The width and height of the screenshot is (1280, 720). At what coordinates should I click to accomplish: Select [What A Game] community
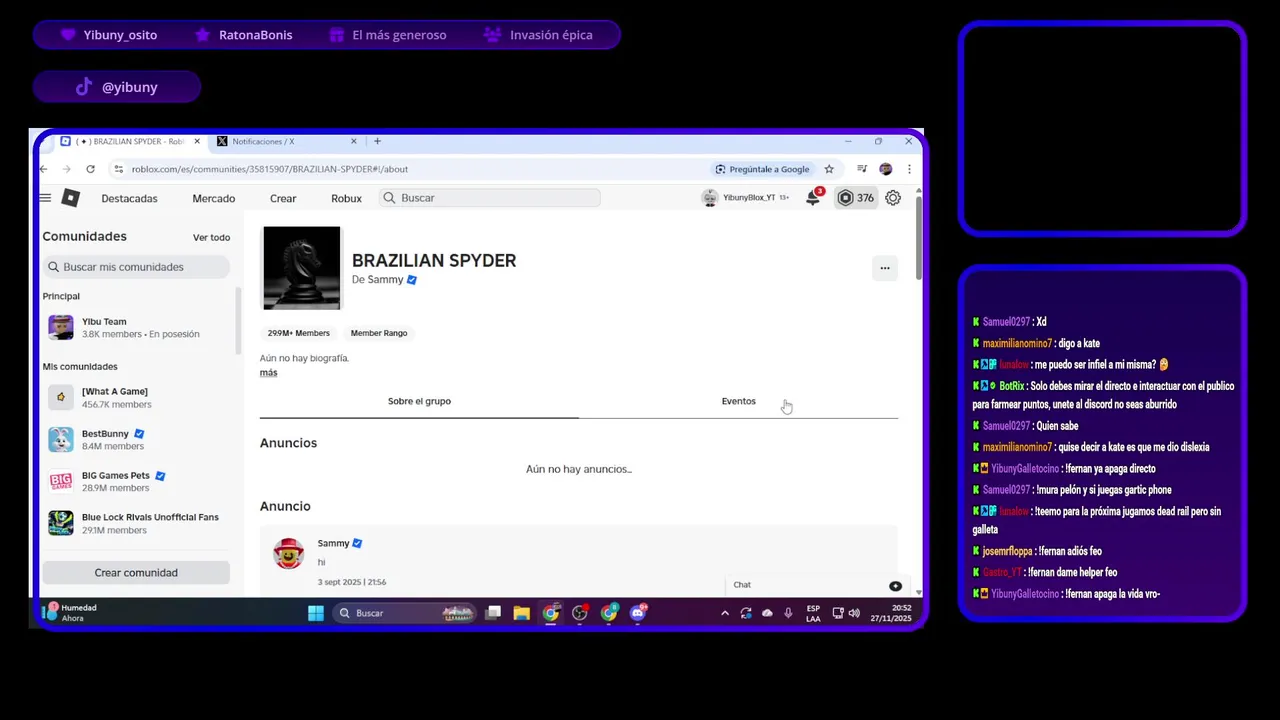[138, 397]
